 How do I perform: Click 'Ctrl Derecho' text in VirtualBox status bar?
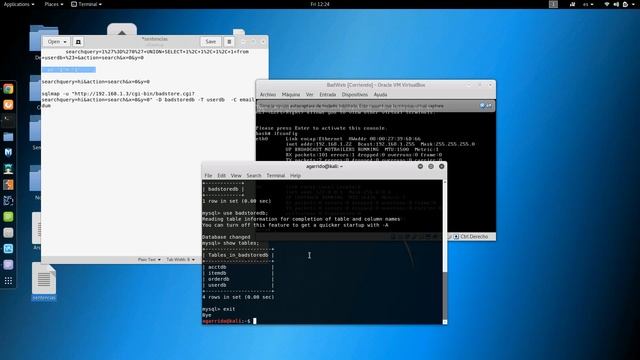point(474,236)
